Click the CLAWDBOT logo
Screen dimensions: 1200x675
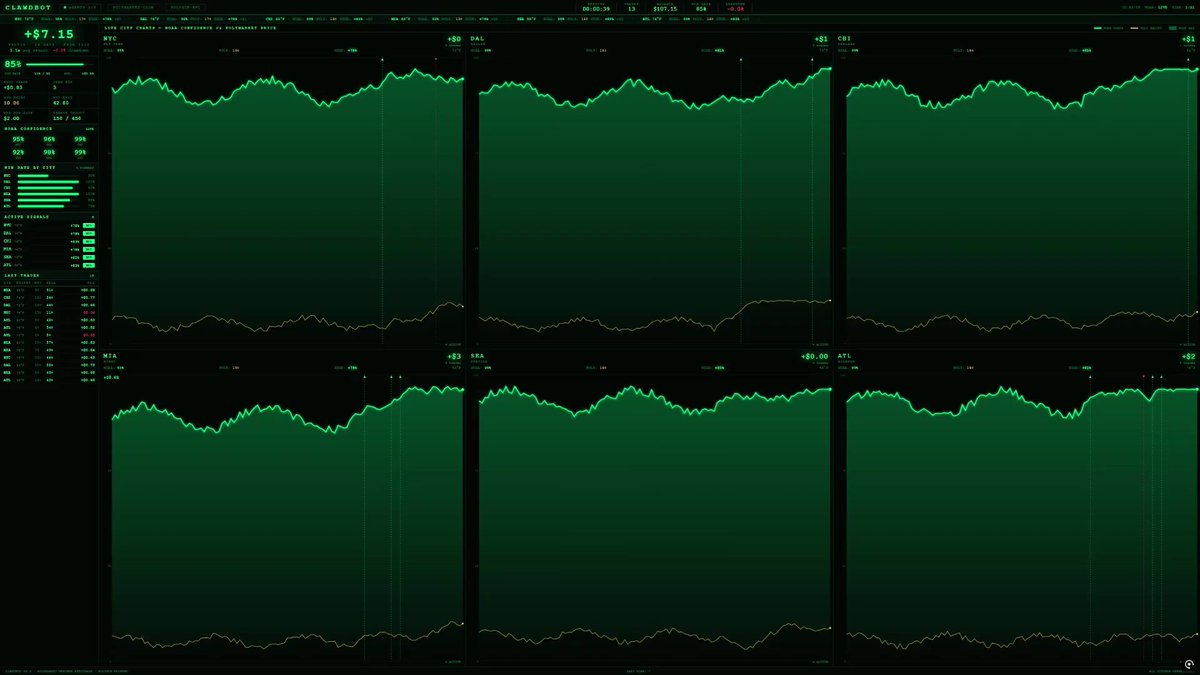point(26,7)
